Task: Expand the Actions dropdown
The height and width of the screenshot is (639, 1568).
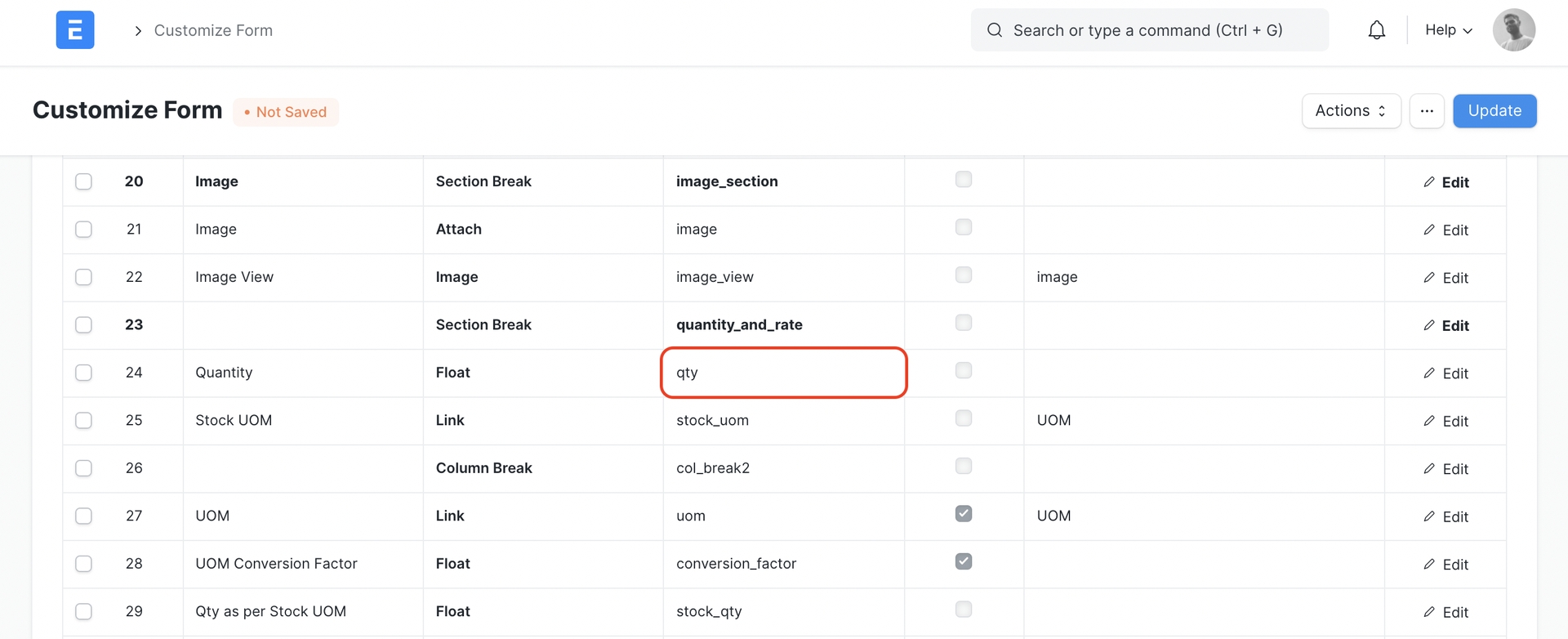Action: [1351, 111]
